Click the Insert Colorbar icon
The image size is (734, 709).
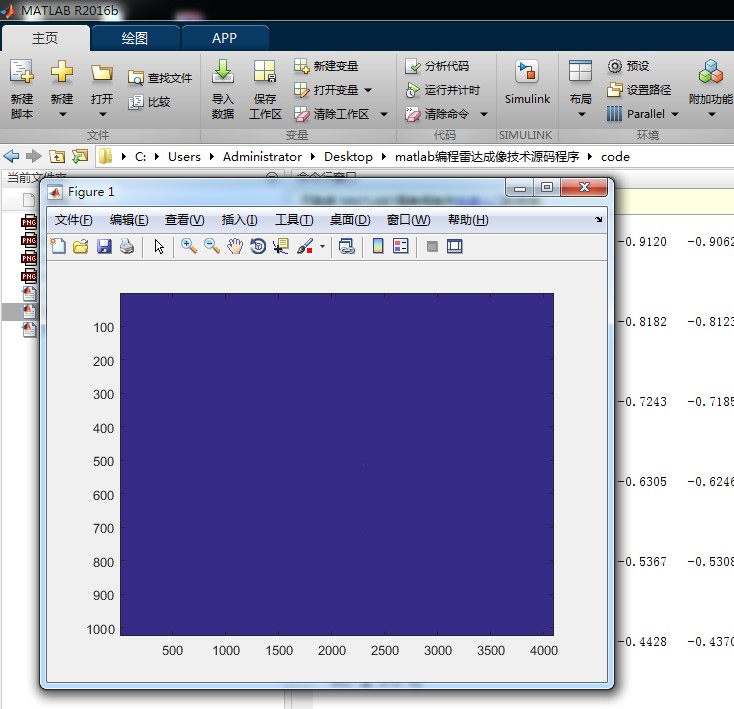point(378,246)
